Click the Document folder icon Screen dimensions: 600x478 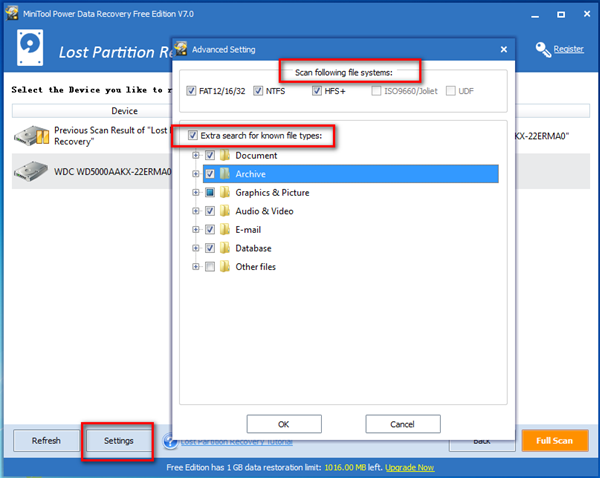click(x=225, y=155)
